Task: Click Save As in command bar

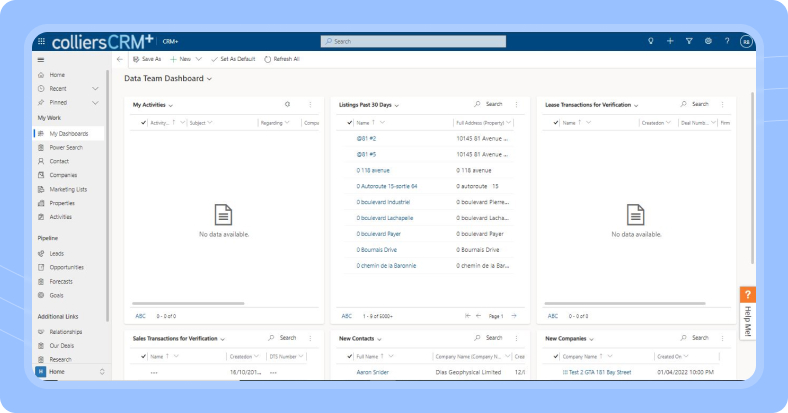Action: (x=147, y=59)
